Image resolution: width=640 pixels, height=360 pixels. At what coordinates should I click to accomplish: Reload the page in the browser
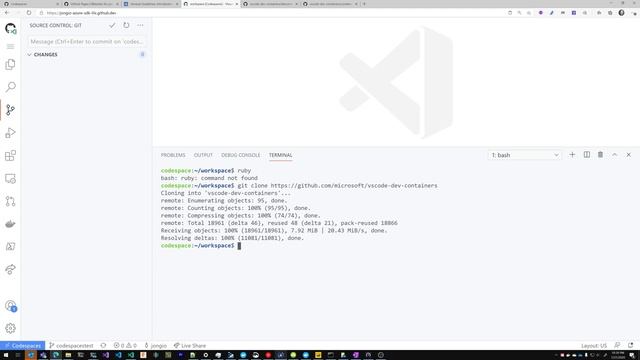click(x=29, y=13)
